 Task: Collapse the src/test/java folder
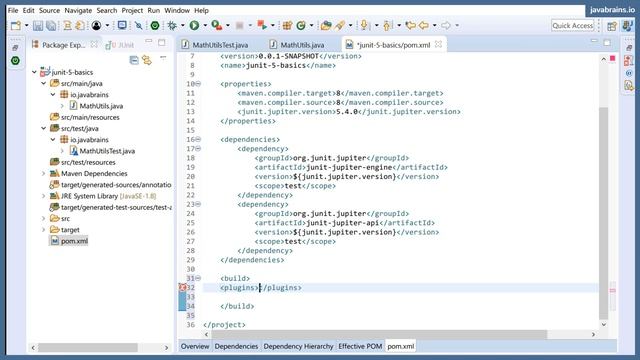click(44, 128)
